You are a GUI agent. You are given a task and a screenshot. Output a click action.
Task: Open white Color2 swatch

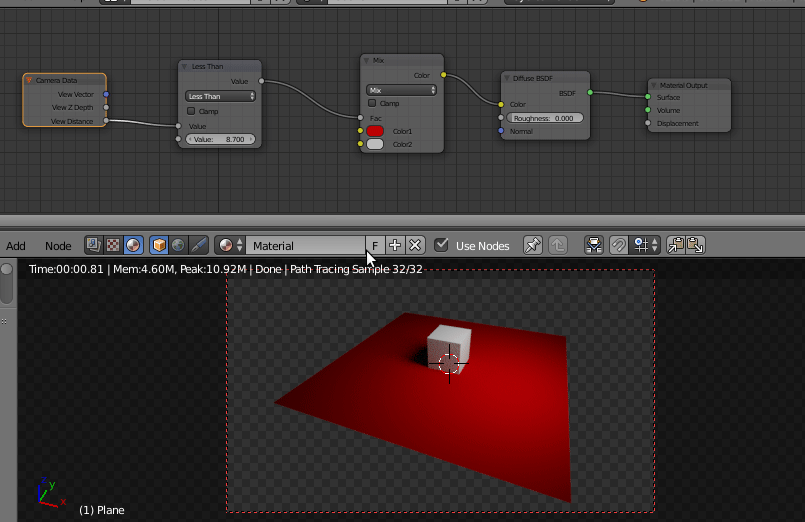click(375, 144)
